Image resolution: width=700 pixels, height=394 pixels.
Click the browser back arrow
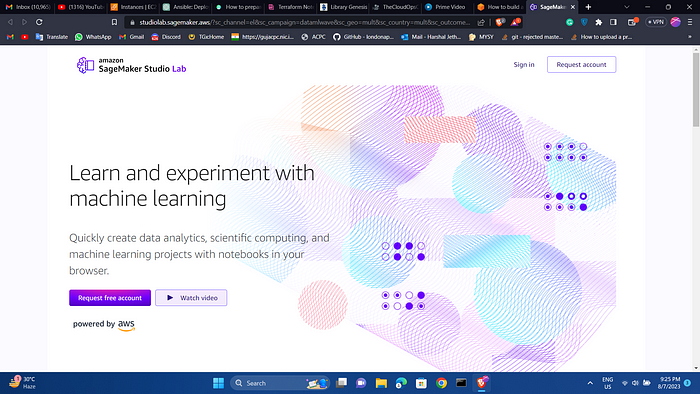[x=10, y=22]
